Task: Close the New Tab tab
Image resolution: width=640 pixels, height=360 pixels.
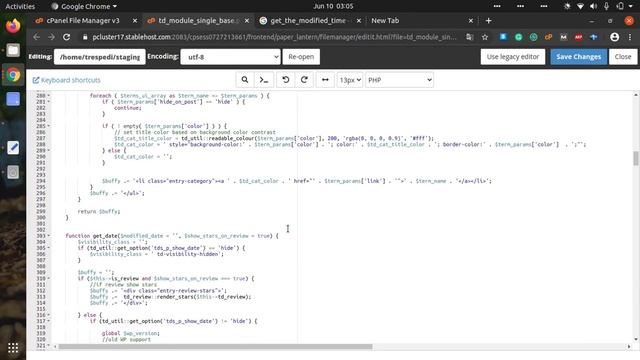Action: coord(471,20)
